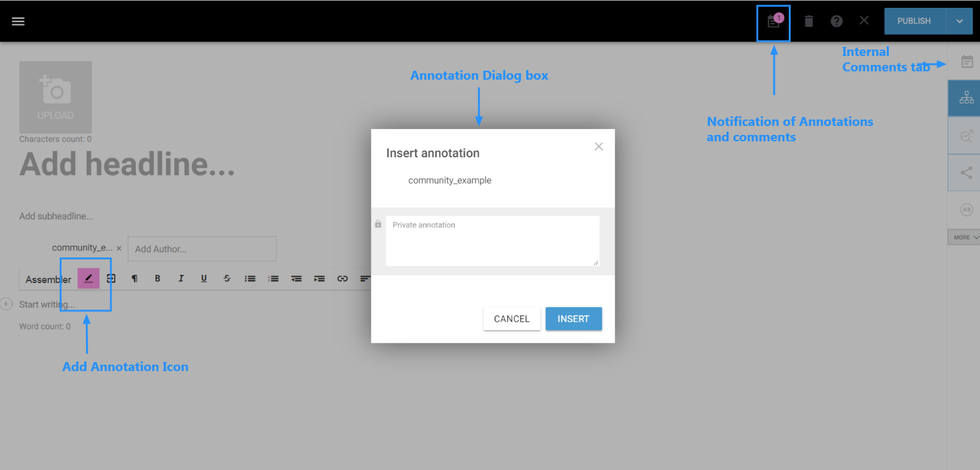Toggle underline formatting in editor toolbar
Screen dimensions: 980x470
coord(204,279)
